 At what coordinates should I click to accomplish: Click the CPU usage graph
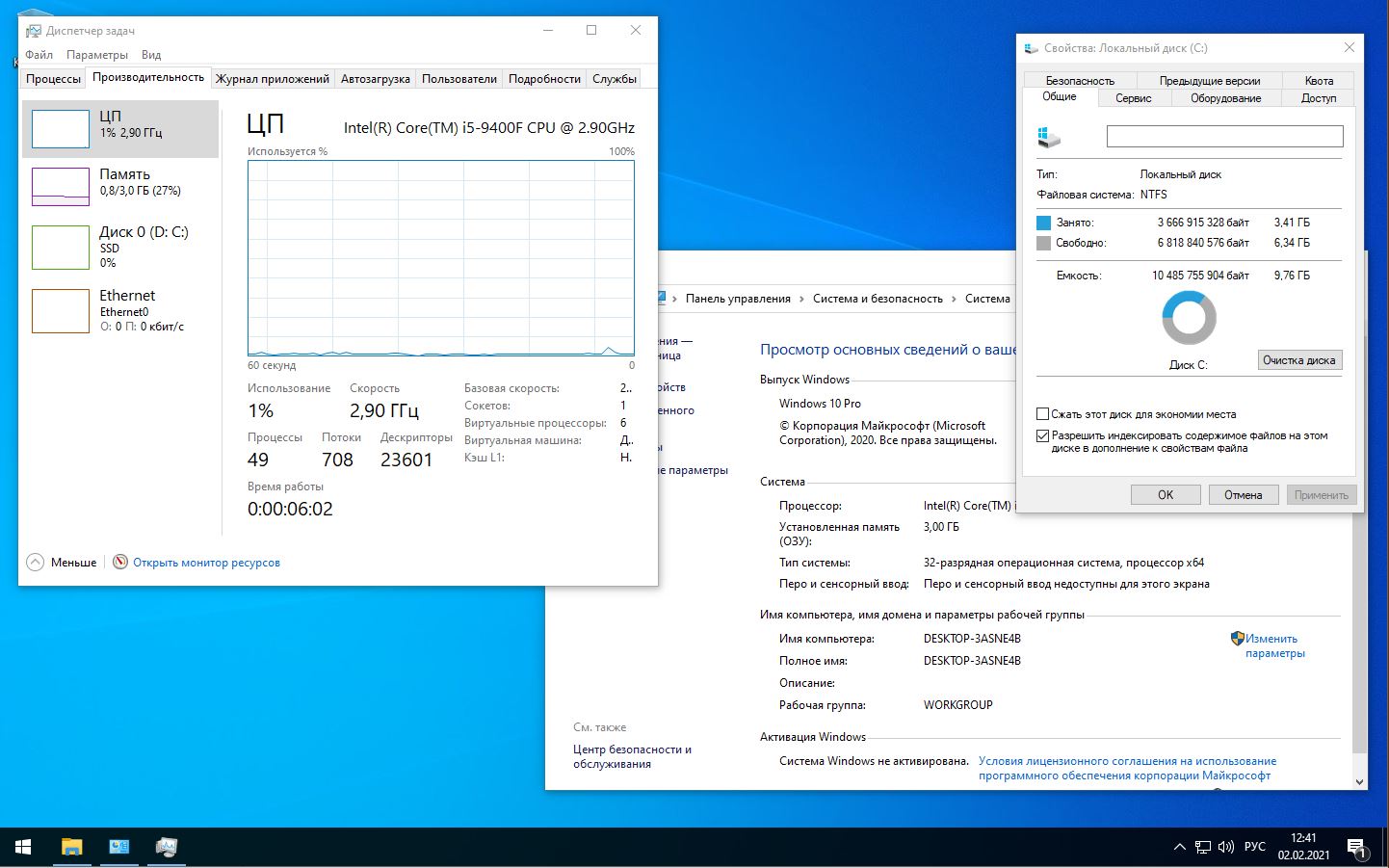[441, 258]
